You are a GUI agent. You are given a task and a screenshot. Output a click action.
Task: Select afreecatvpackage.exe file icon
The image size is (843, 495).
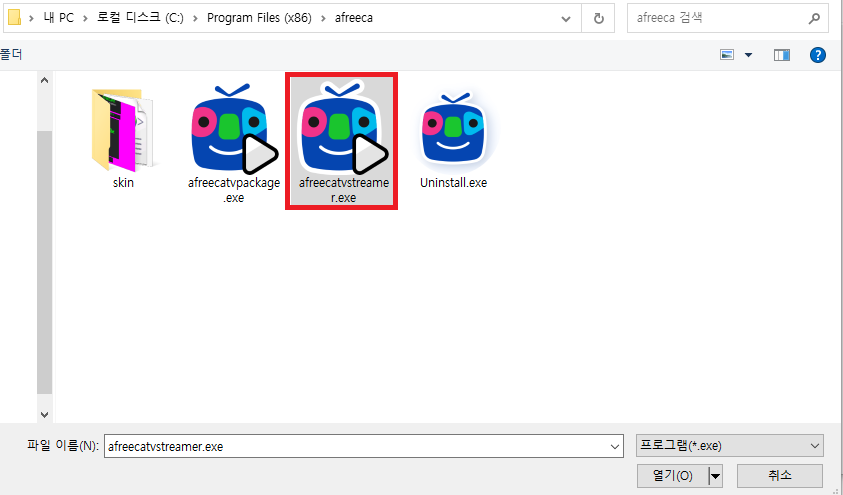(234, 128)
